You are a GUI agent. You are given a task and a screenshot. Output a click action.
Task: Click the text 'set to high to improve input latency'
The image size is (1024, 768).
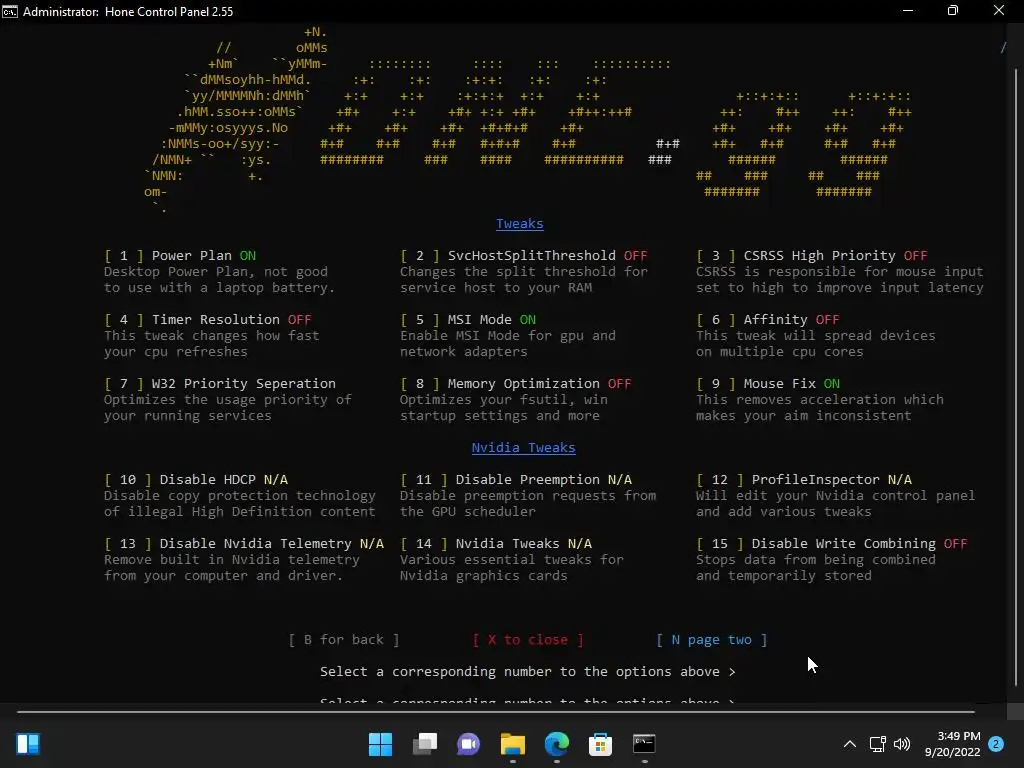tap(840, 287)
